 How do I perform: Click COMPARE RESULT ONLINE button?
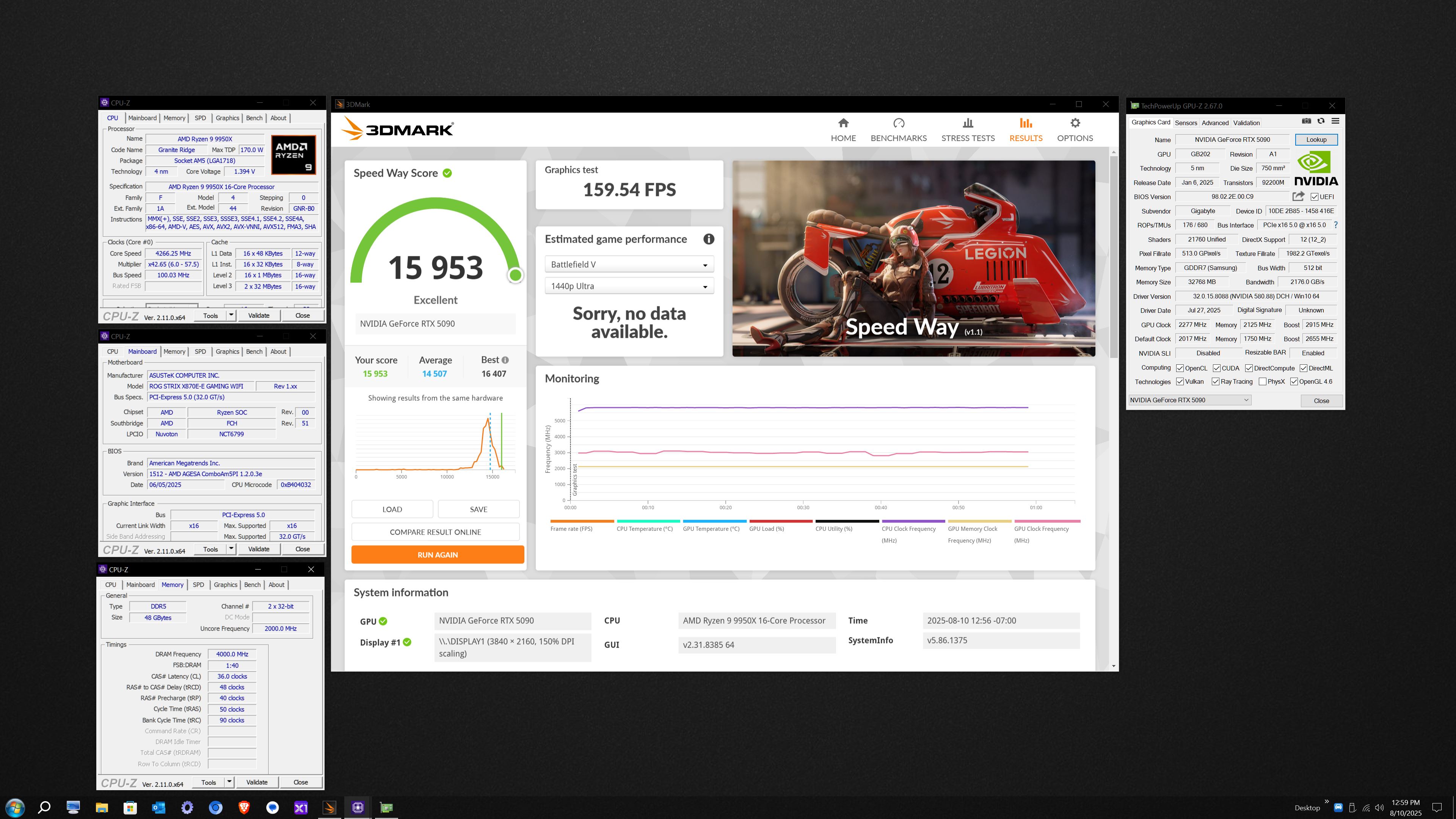pyautogui.click(x=435, y=532)
